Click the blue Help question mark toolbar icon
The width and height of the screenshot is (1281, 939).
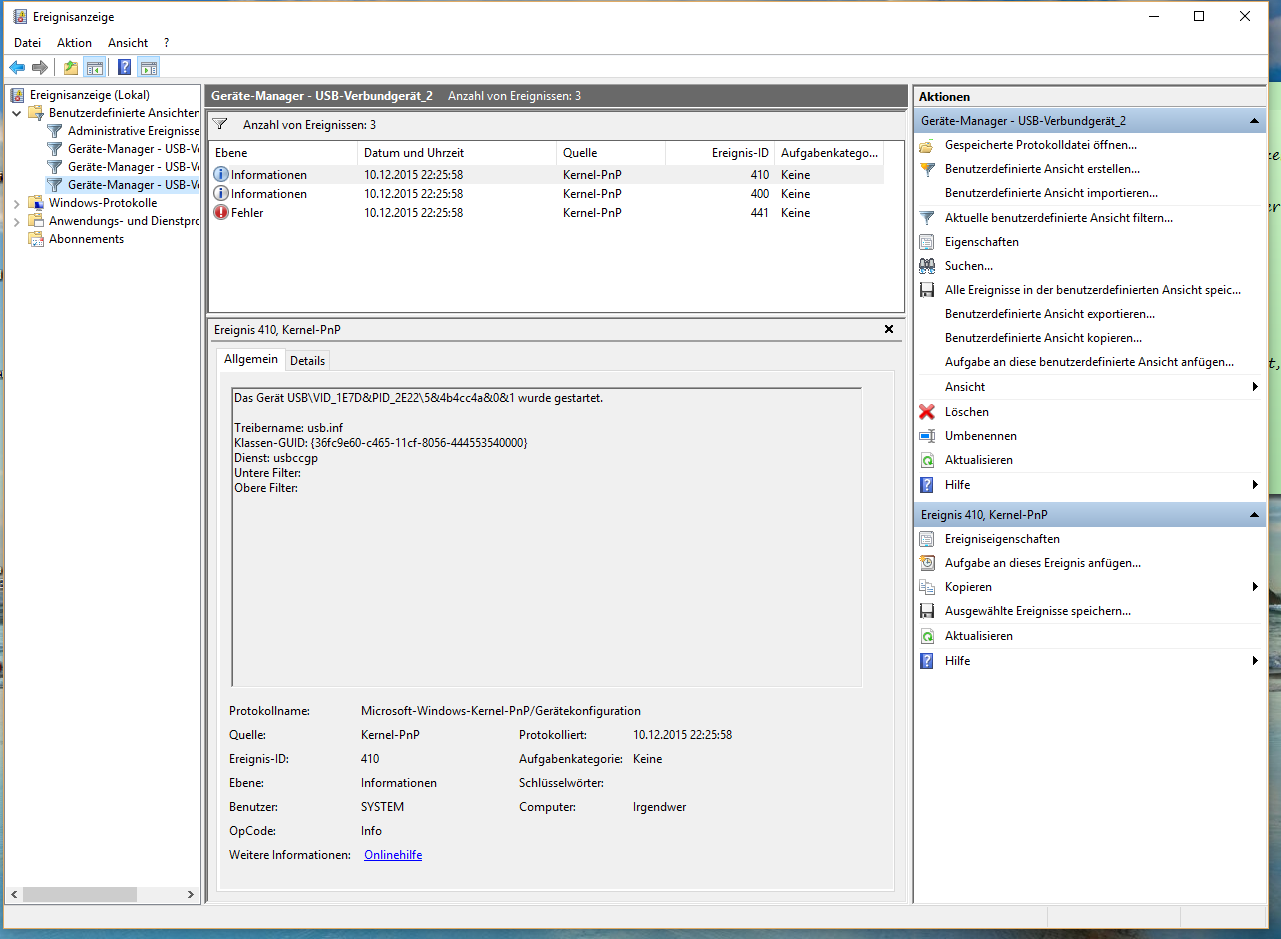[x=124, y=68]
